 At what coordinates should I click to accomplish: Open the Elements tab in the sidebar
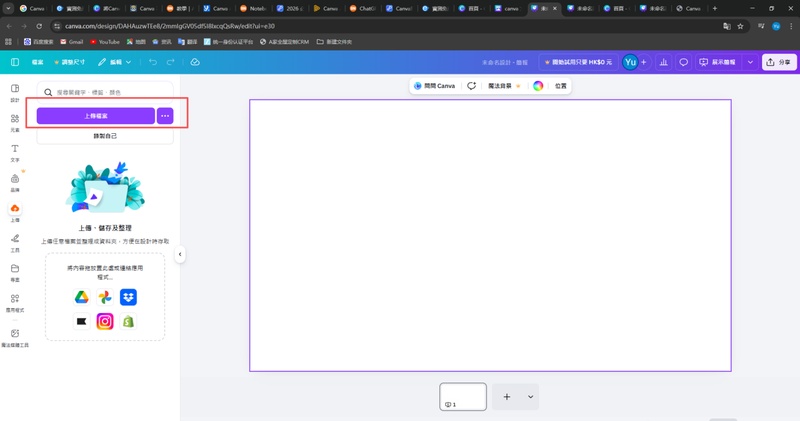[15, 123]
